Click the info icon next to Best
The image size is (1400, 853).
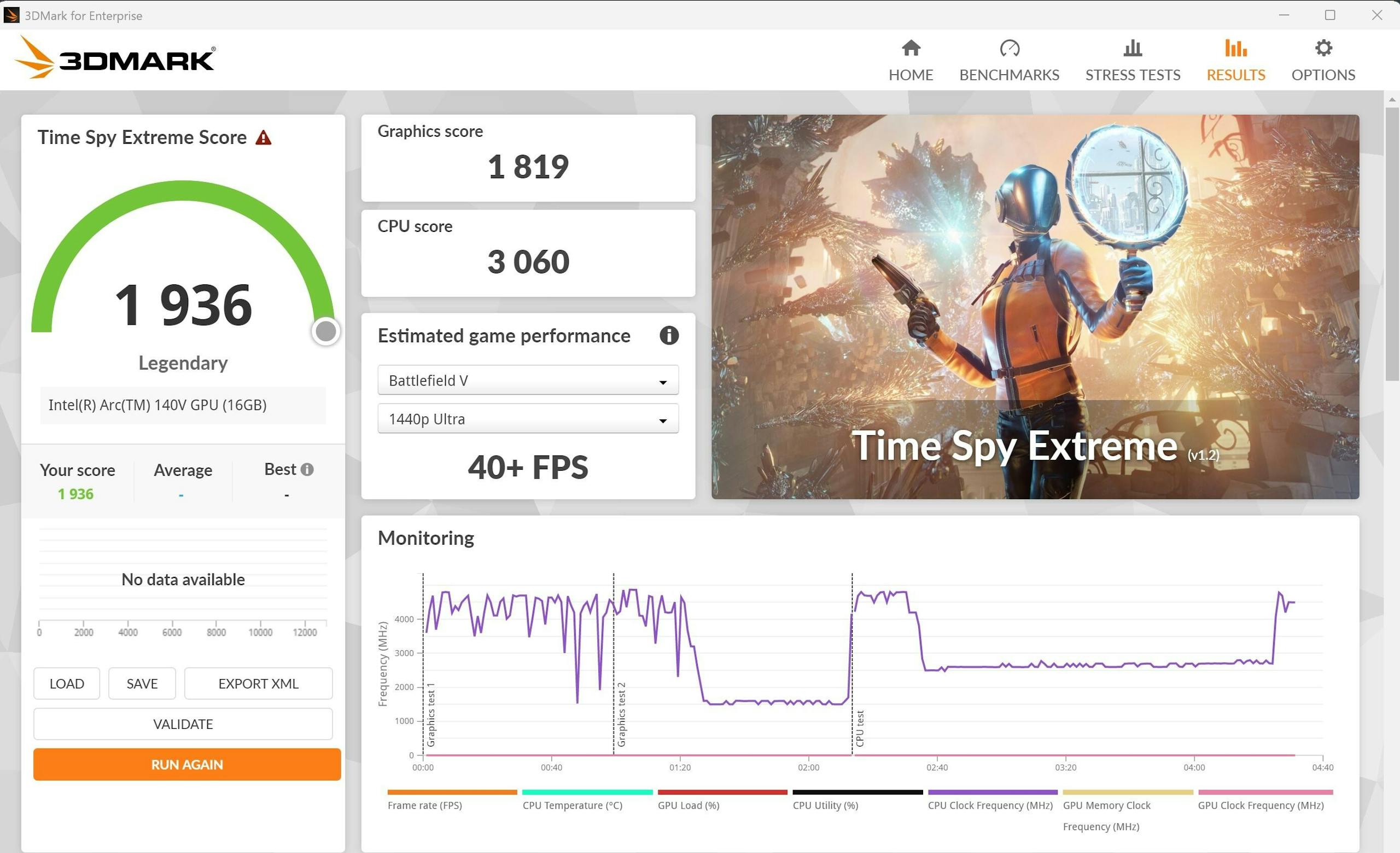pyautogui.click(x=307, y=470)
